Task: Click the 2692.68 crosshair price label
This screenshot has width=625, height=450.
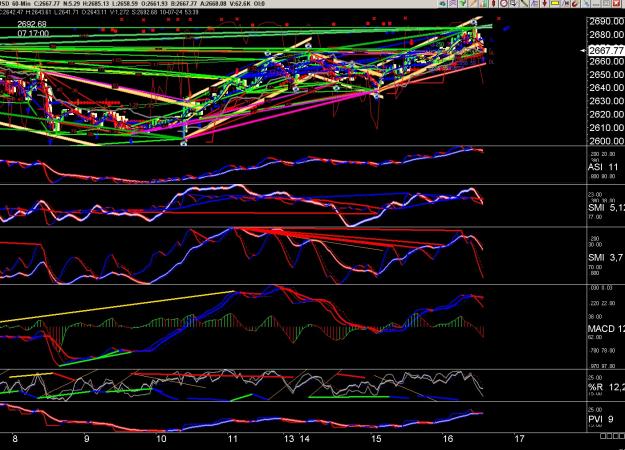Action: (x=32, y=24)
